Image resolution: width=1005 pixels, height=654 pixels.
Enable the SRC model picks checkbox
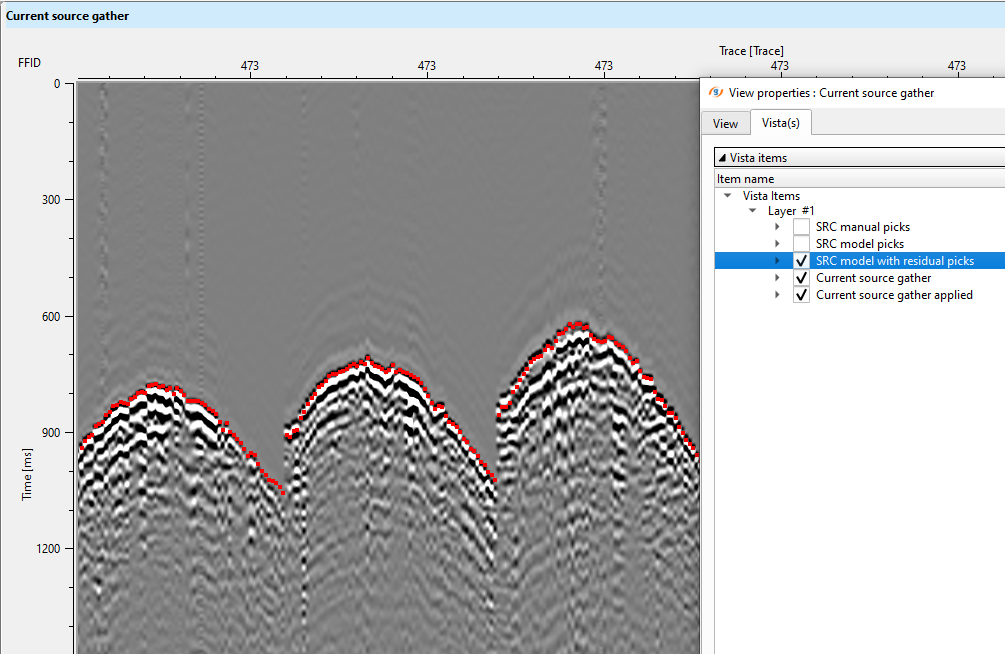coord(801,244)
